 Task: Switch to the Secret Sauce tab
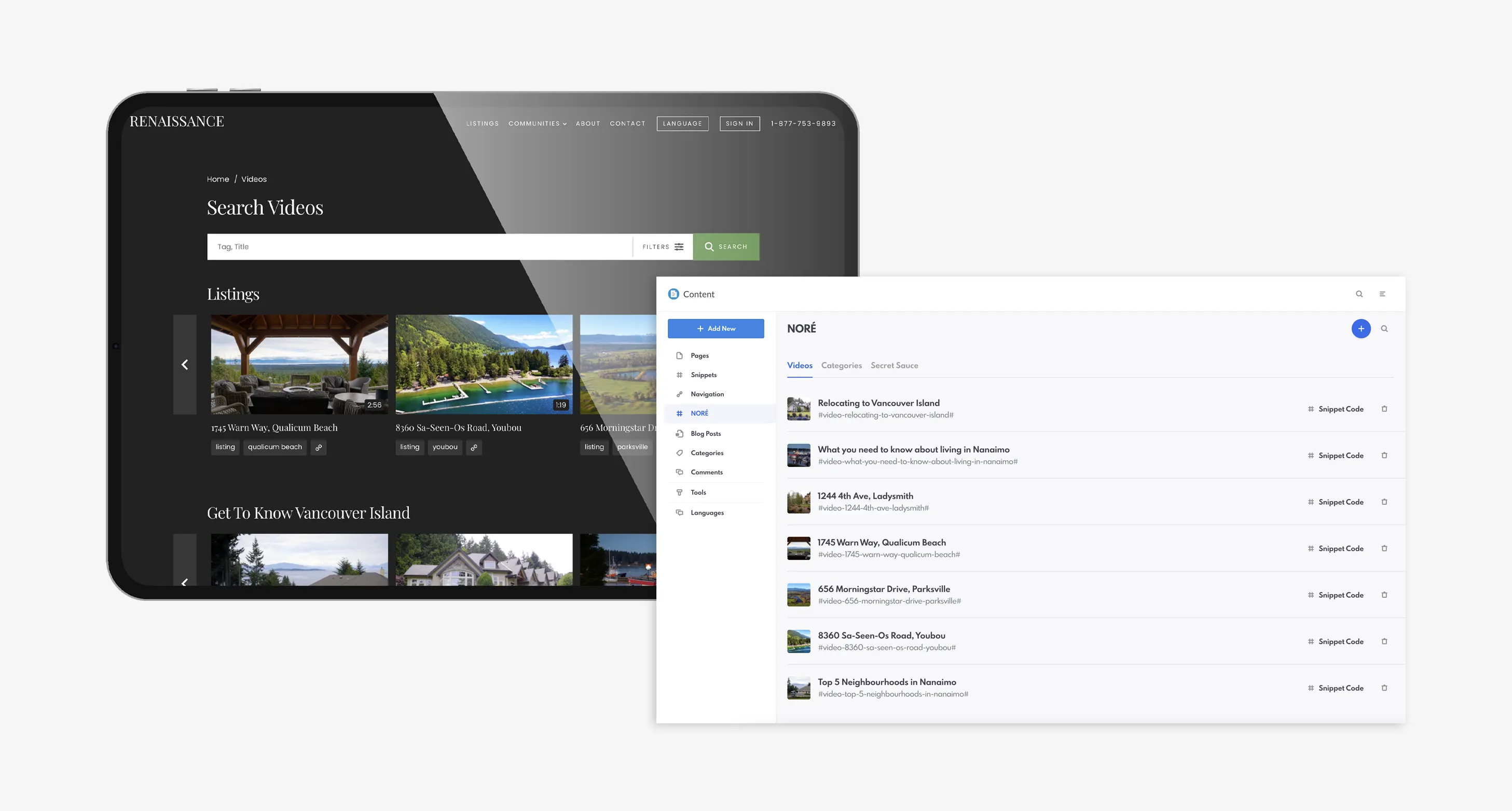click(x=894, y=366)
